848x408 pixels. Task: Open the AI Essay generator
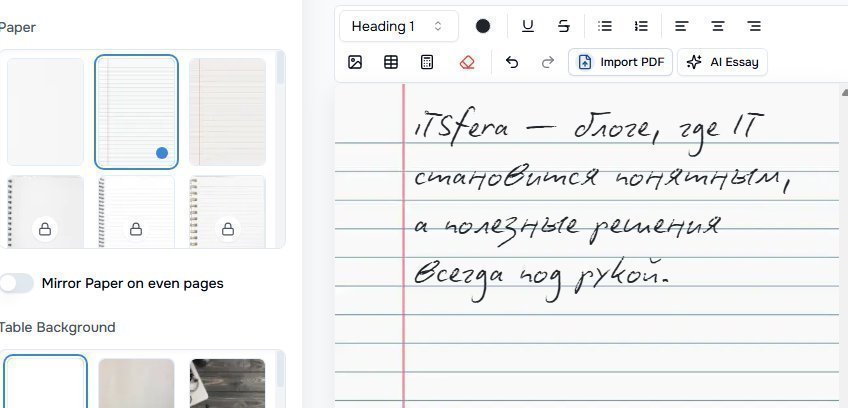722,62
